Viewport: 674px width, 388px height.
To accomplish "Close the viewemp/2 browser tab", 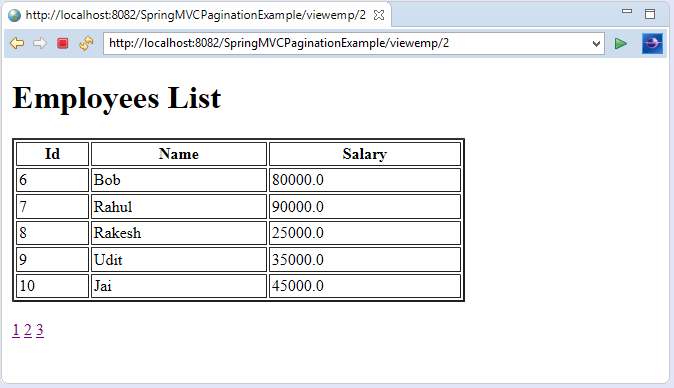I will point(379,15).
